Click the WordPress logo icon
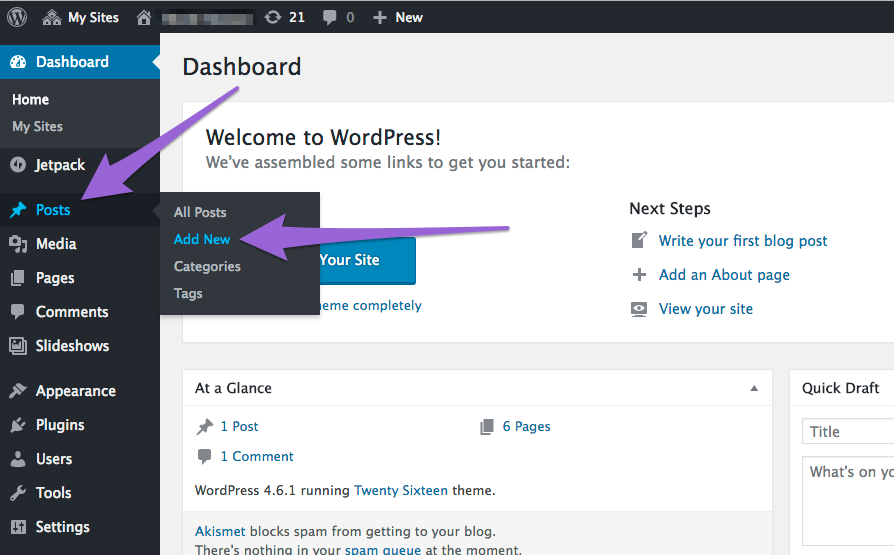 pos(17,17)
